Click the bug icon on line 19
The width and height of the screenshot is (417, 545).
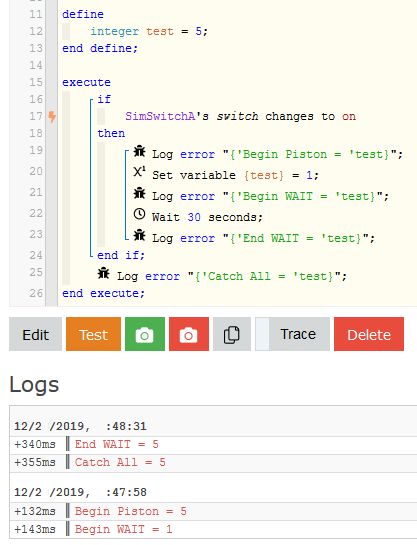(x=140, y=152)
